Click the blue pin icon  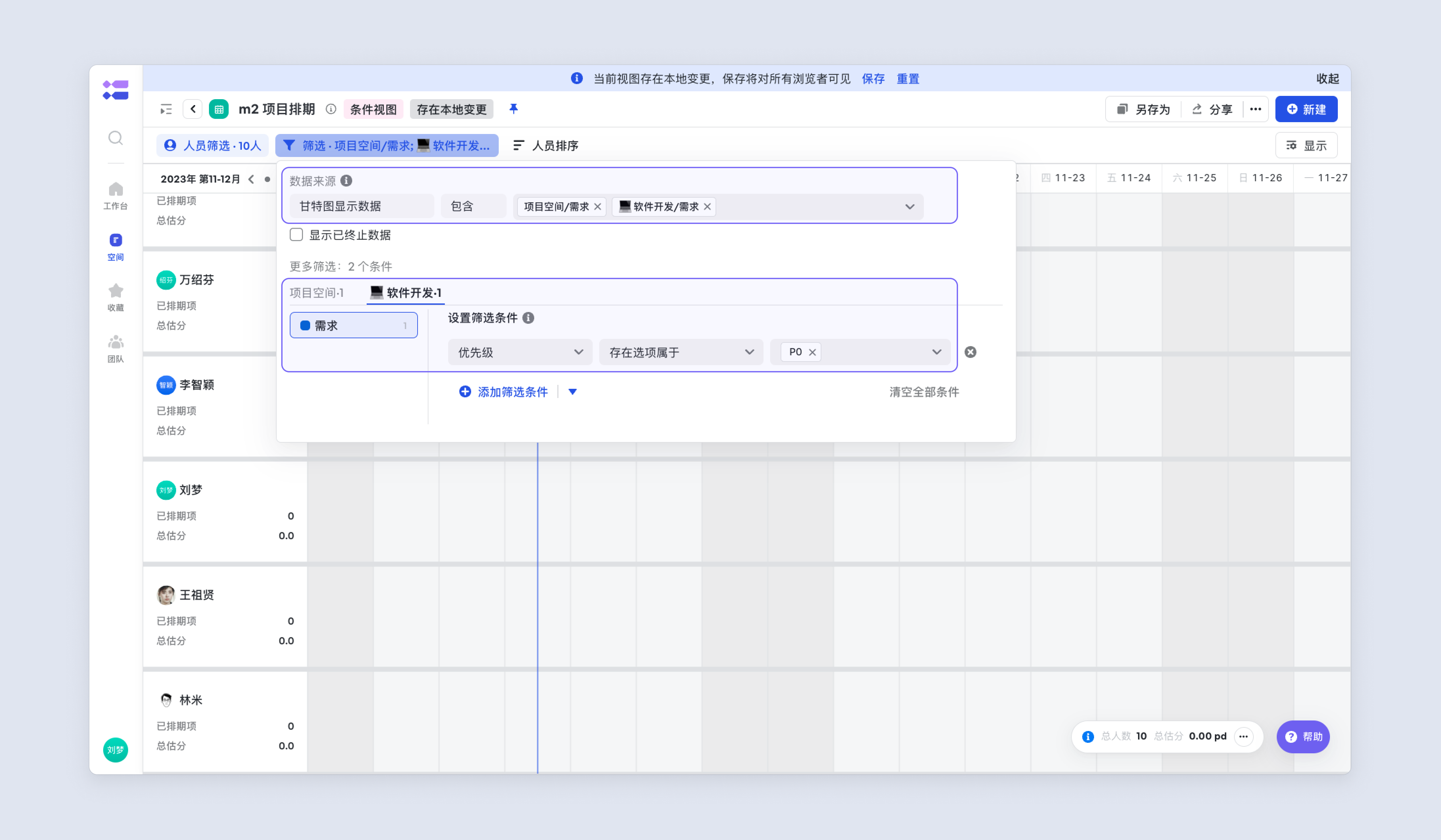514,109
